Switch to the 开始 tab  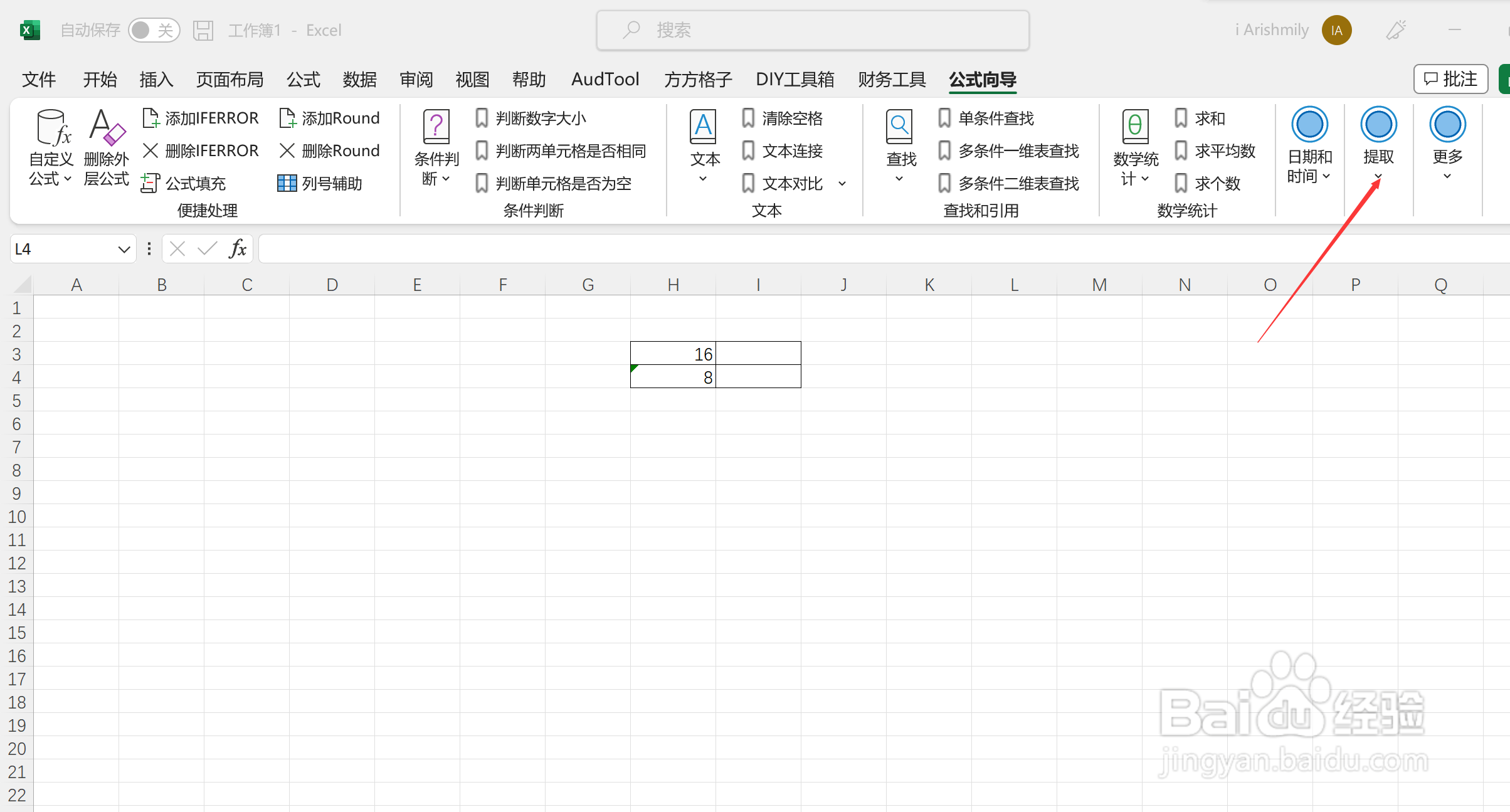click(100, 80)
